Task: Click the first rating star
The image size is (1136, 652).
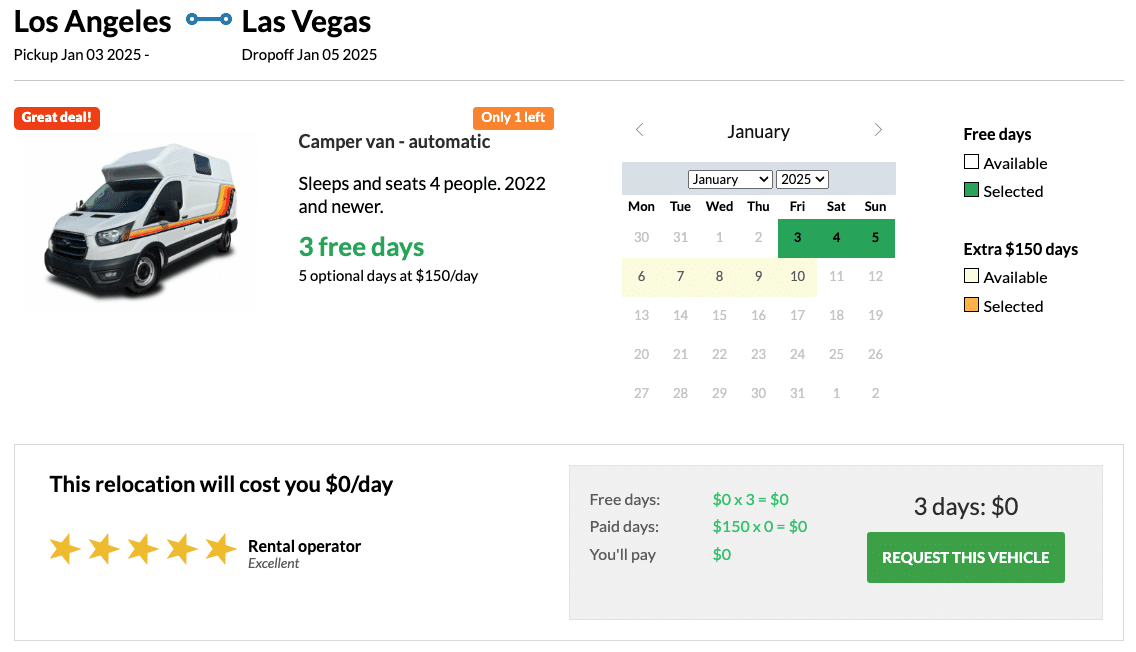Action: tap(66, 548)
